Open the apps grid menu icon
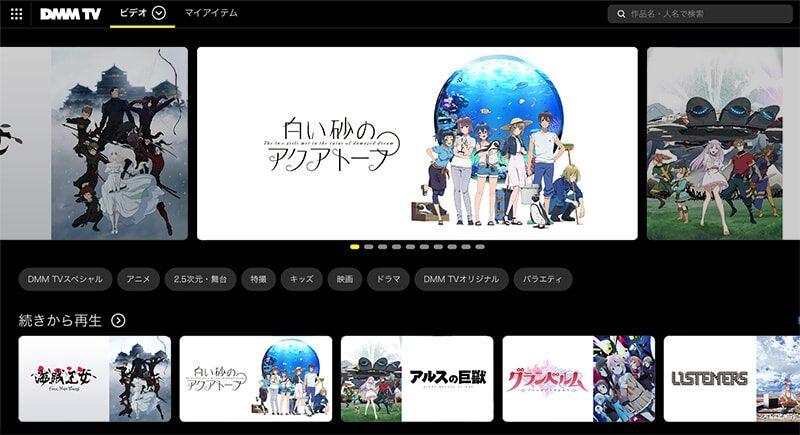800x435 pixels. pyautogui.click(x=16, y=14)
